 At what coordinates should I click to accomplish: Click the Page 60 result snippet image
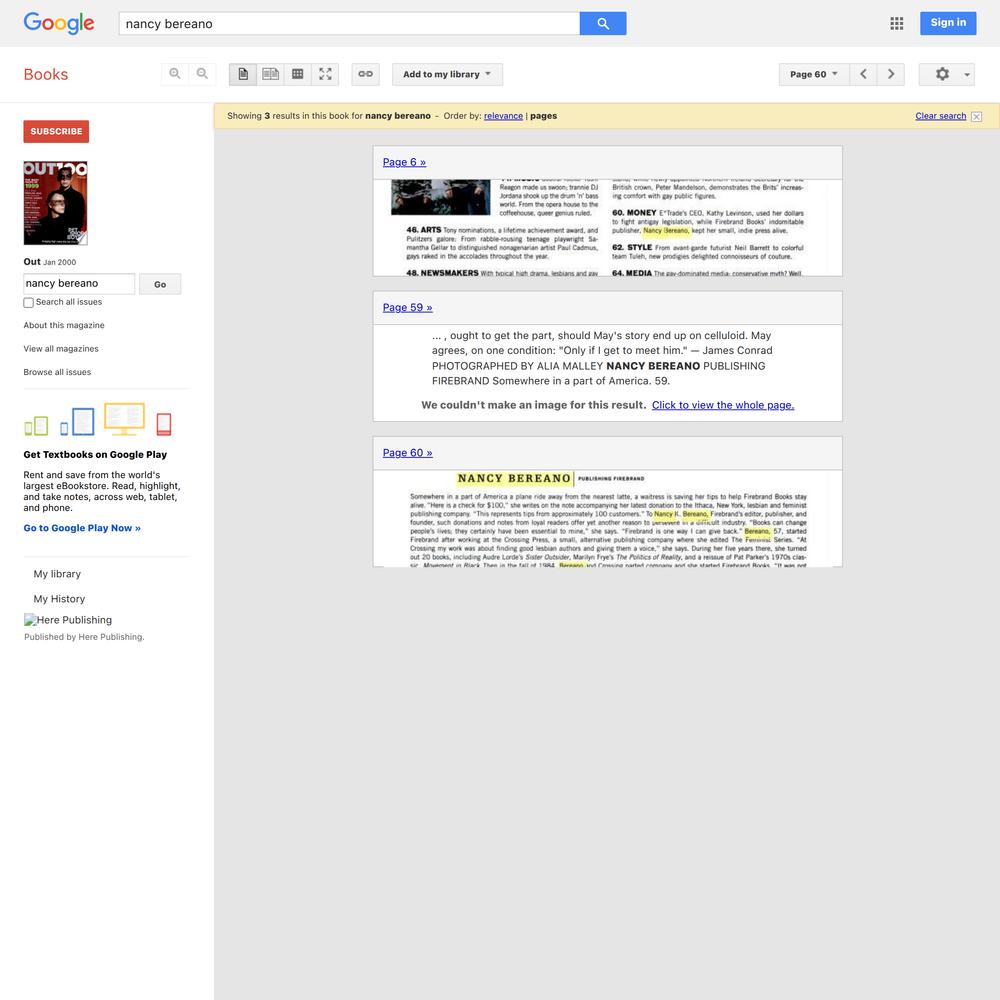pyautogui.click(x=607, y=518)
